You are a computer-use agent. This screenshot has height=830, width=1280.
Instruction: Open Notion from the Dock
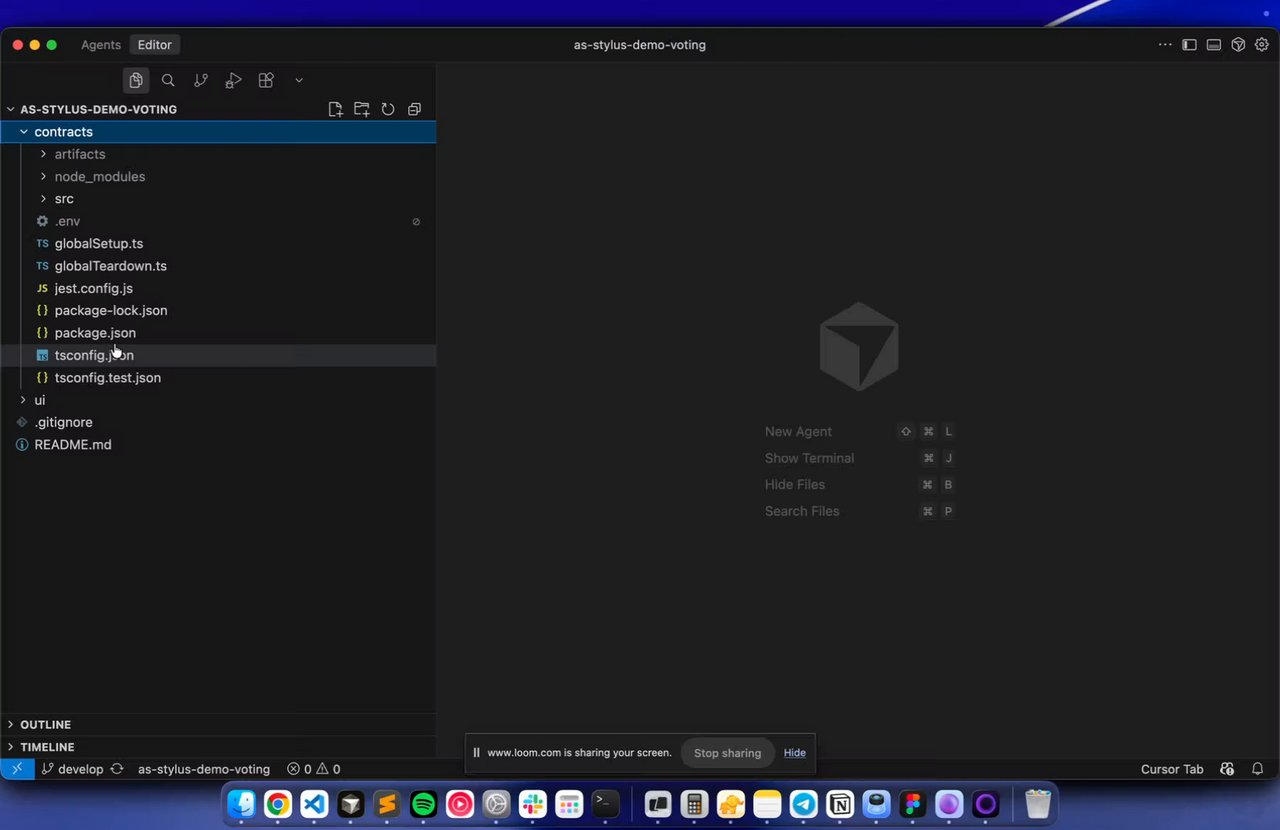(x=840, y=804)
